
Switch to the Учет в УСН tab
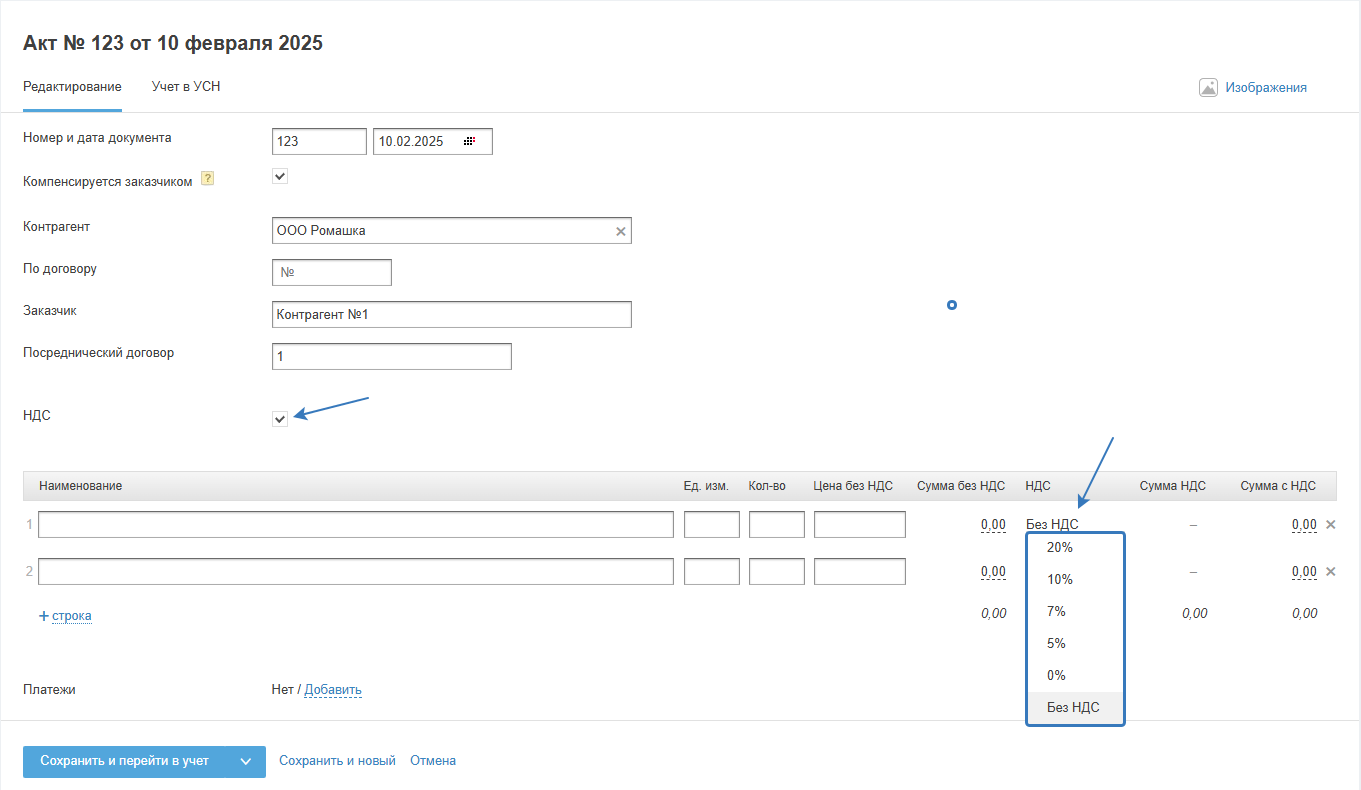coord(186,87)
